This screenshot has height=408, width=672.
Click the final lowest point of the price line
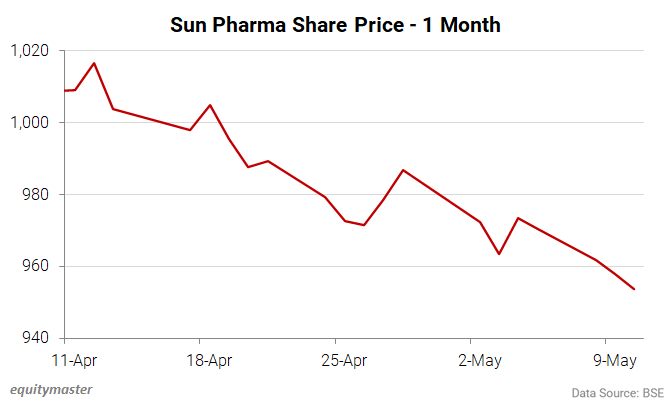coord(634,289)
